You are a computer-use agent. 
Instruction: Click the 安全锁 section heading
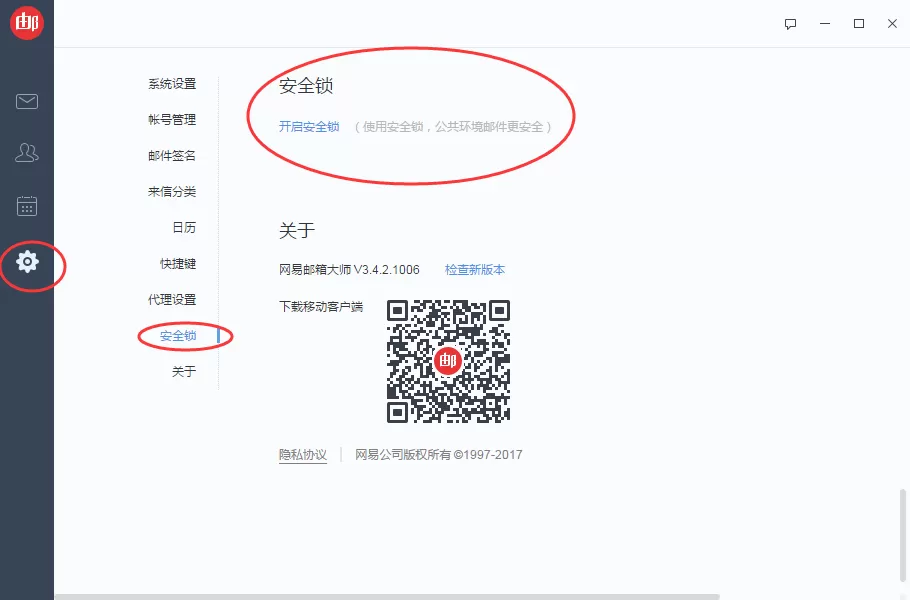pyautogui.click(x=306, y=86)
